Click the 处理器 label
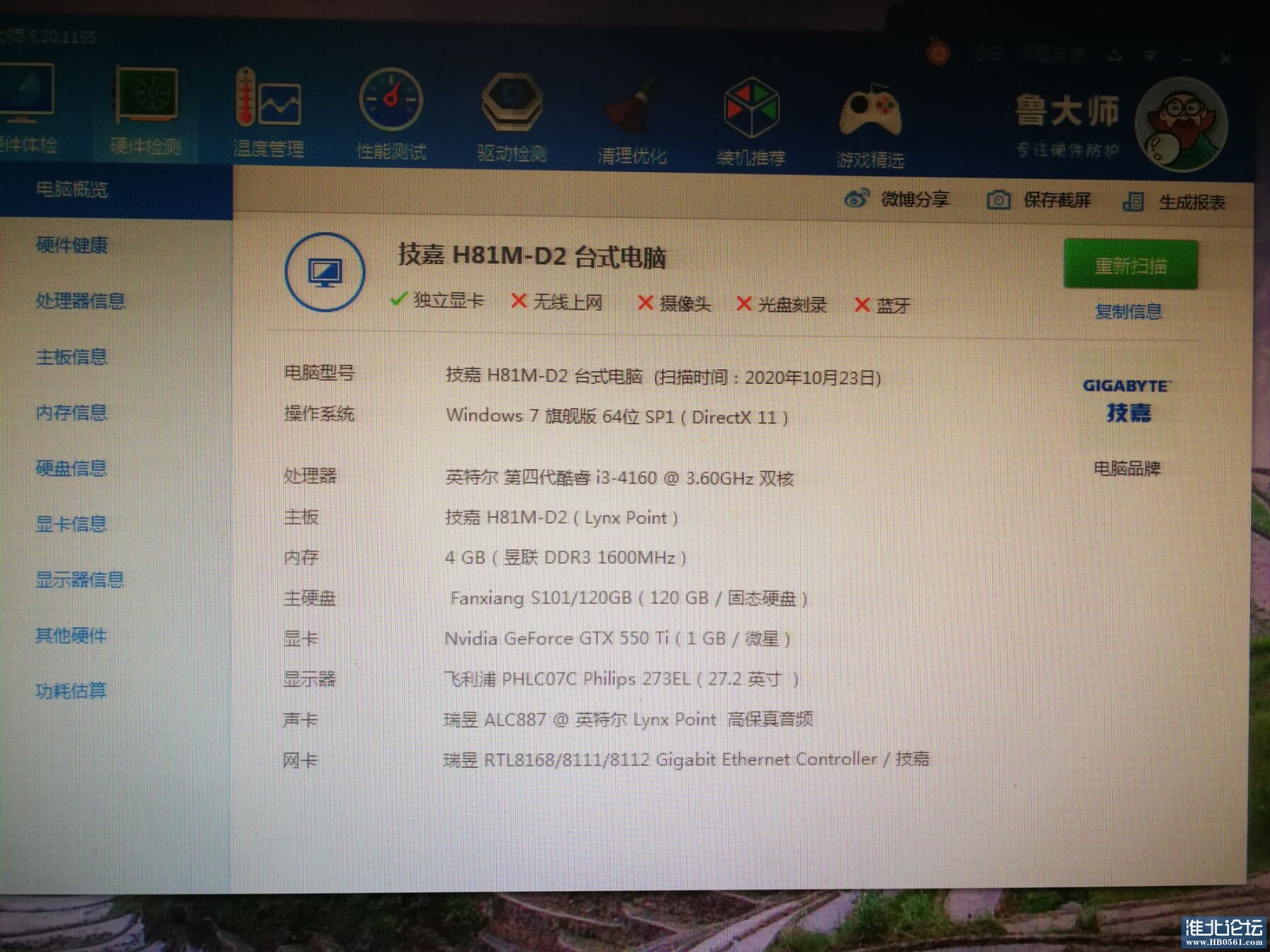Screen dimensions: 1270x952 tap(310, 475)
